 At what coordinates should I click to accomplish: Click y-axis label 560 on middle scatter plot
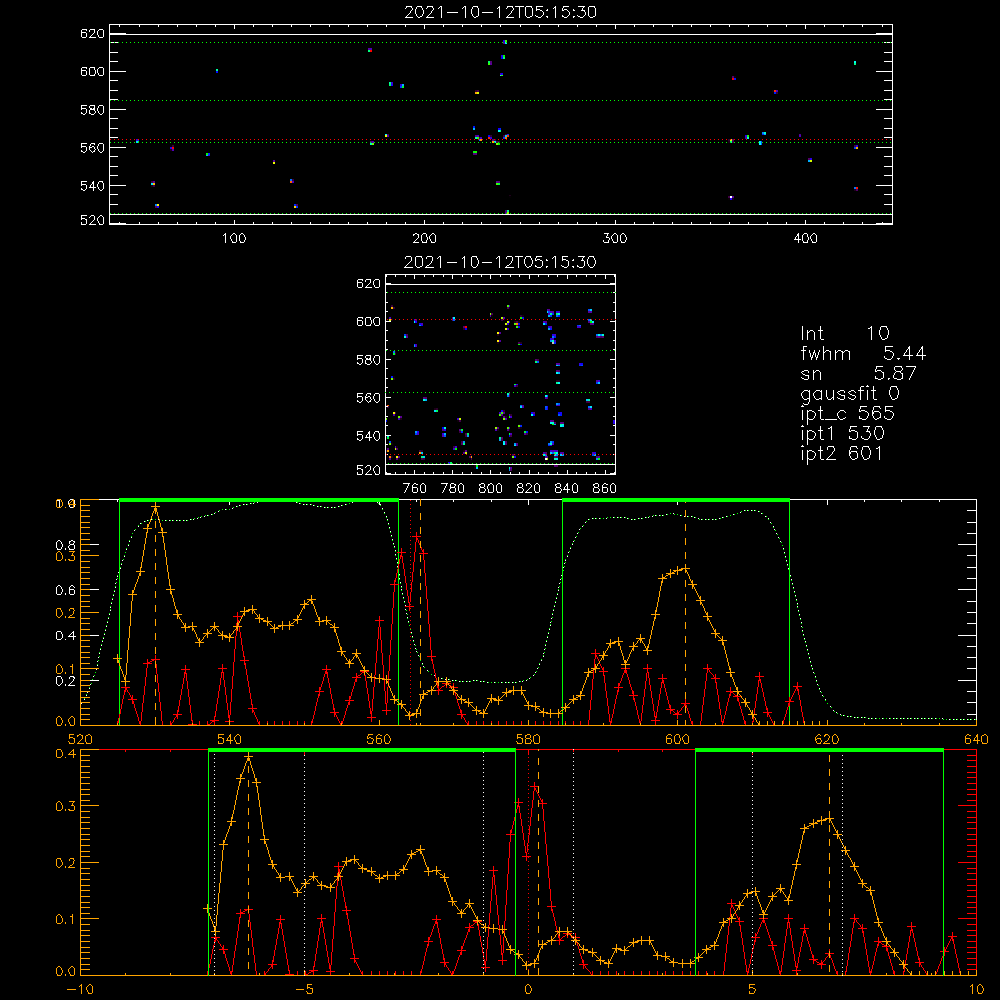(368, 398)
